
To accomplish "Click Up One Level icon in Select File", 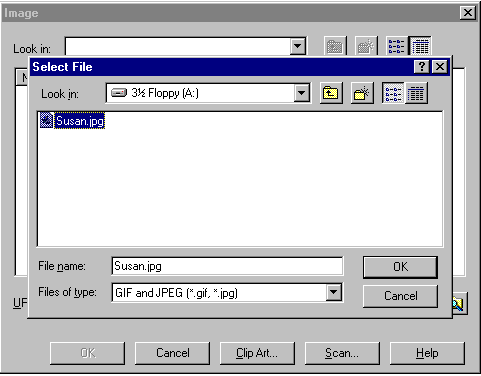I will [331, 93].
